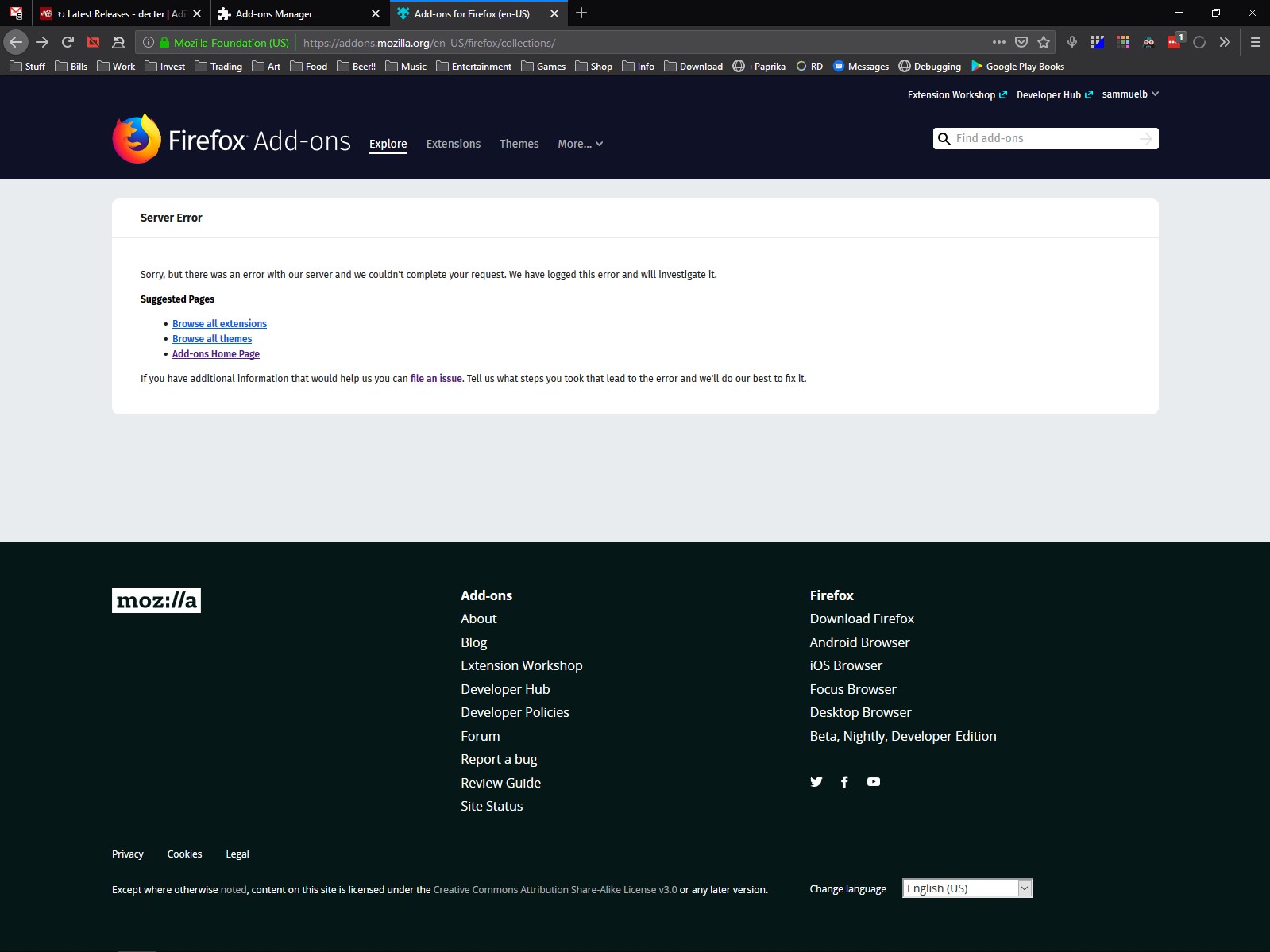Go to Themes navigation item
1270x952 pixels.
click(519, 144)
